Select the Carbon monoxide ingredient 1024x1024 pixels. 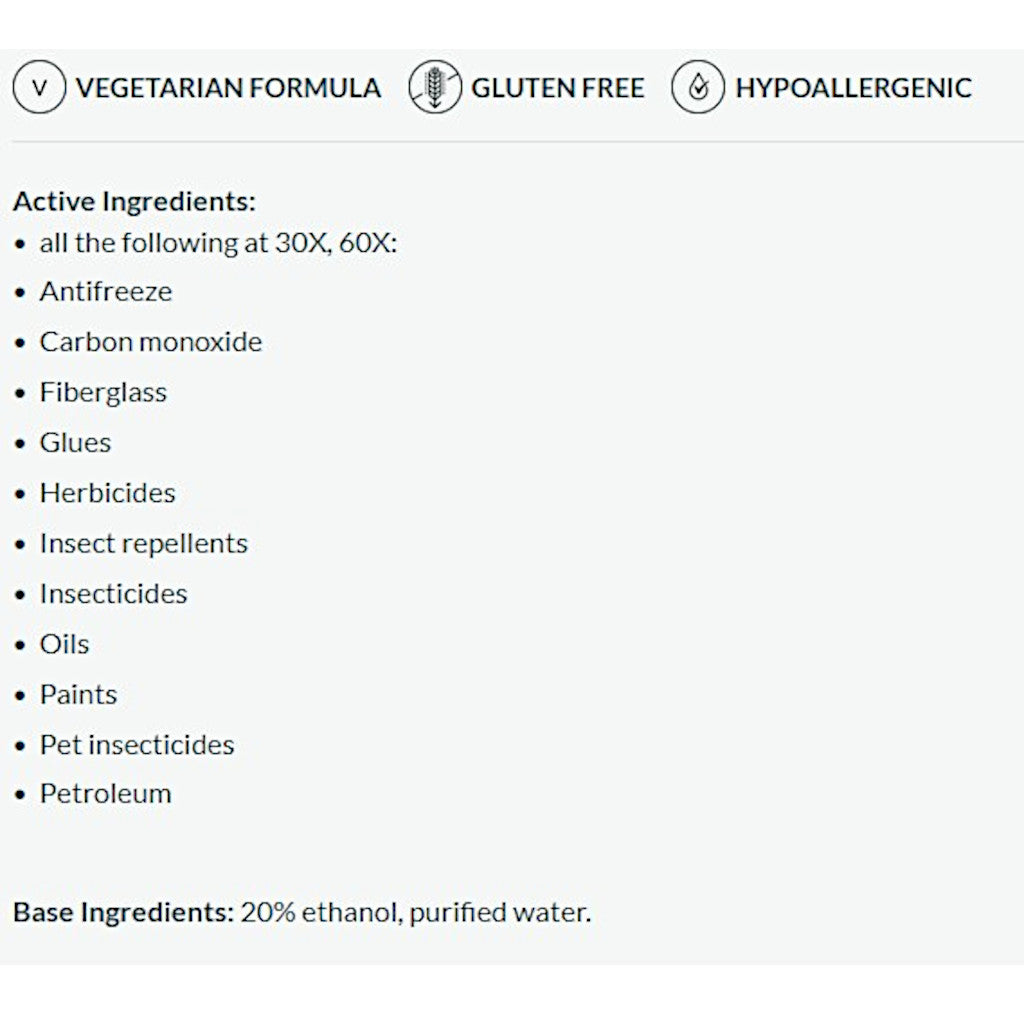pyautogui.click(x=151, y=342)
